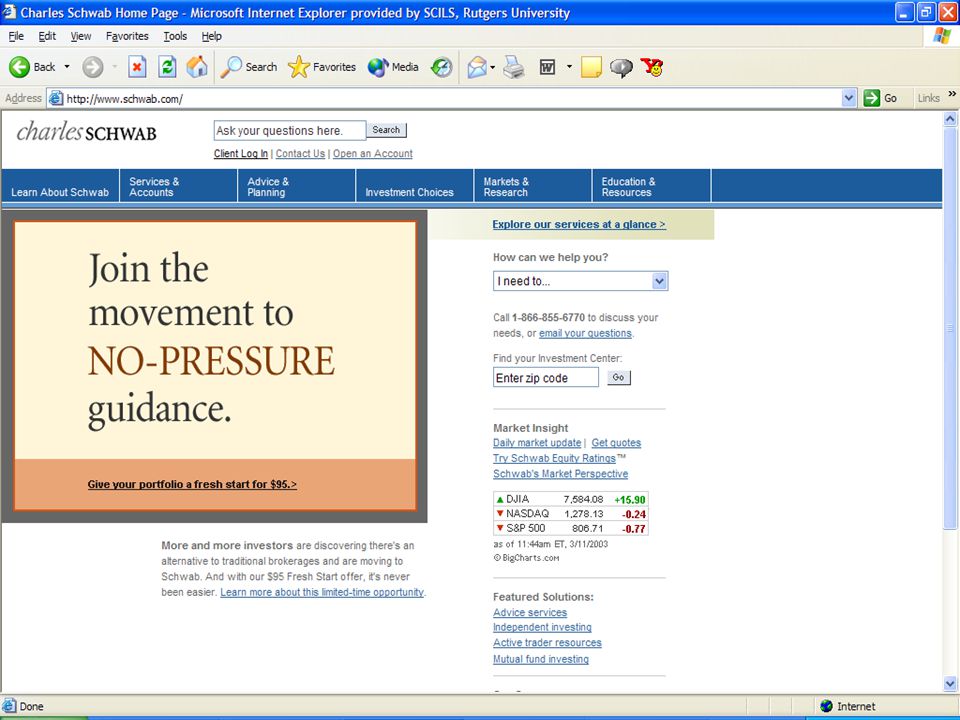The width and height of the screenshot is (960, 720).
Task: Open the Mail dropdown arrow
Action: pos(492,67)
